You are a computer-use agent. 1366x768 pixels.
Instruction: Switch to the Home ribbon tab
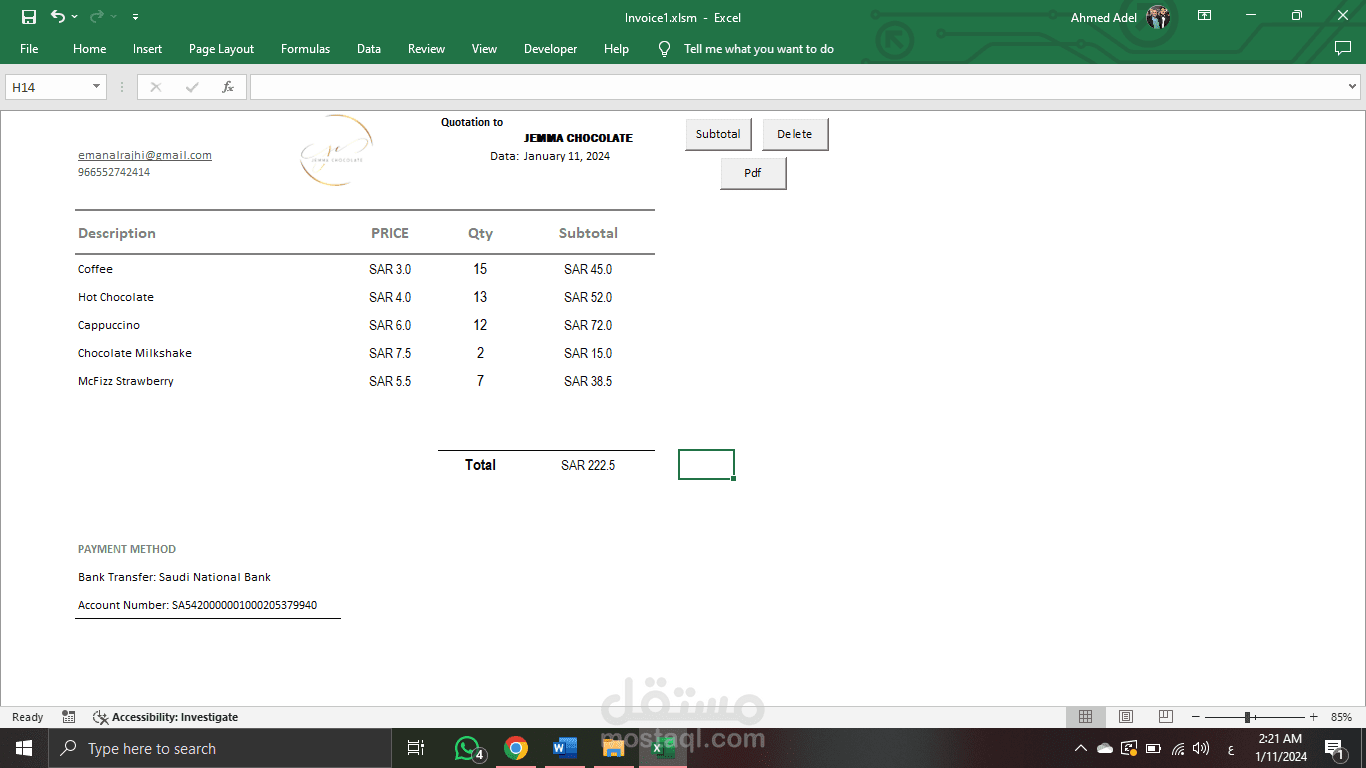pos(89,49)
